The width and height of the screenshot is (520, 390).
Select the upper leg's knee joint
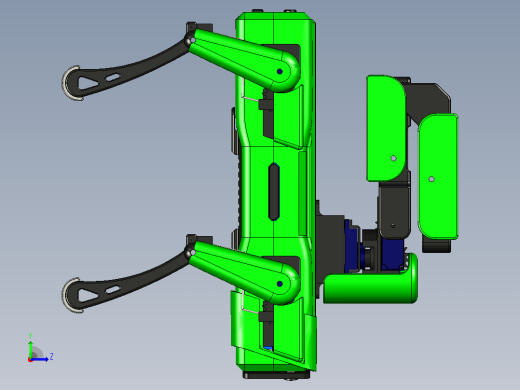(192, 40)
